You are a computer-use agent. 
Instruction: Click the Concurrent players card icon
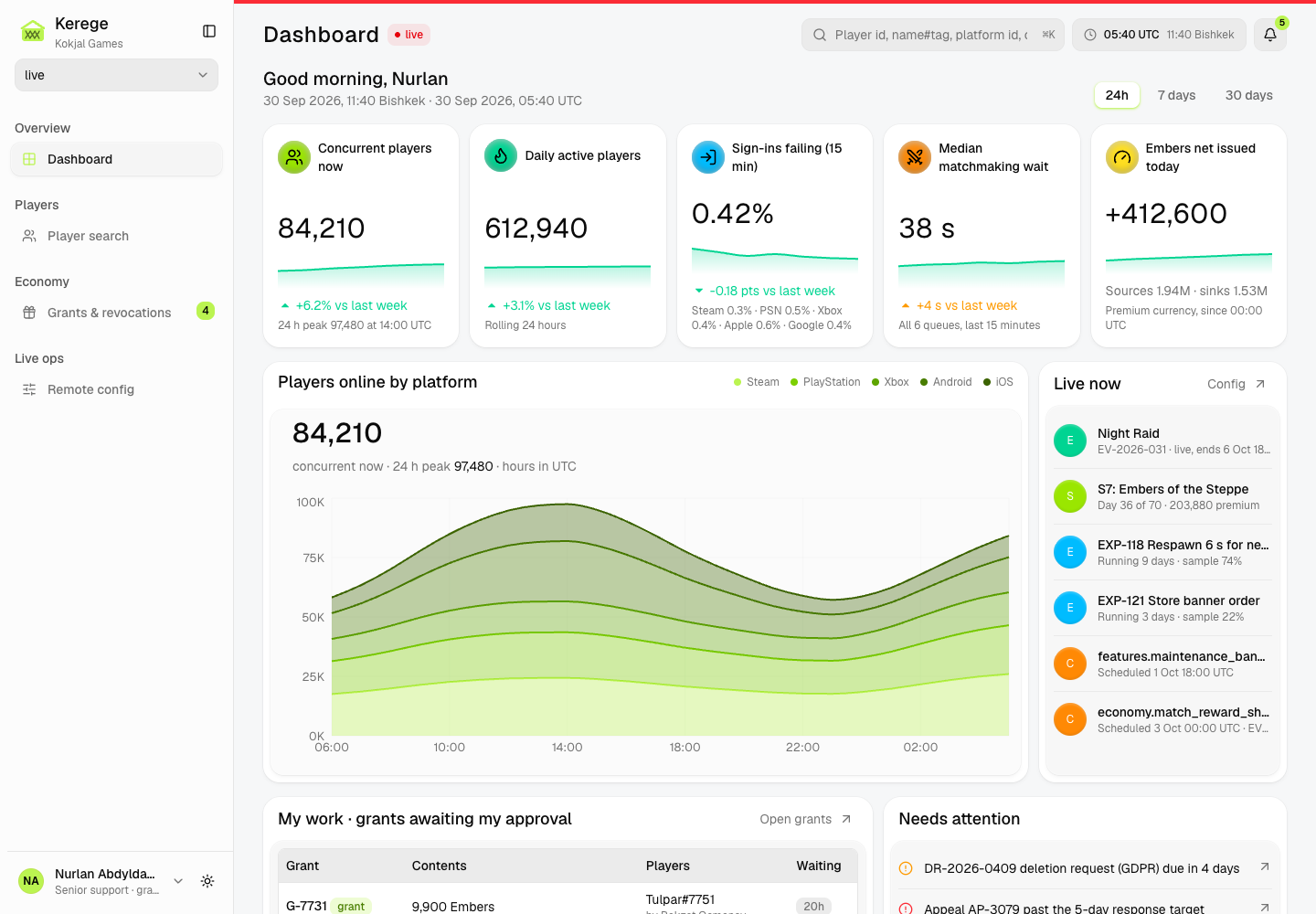click(294, 157)
